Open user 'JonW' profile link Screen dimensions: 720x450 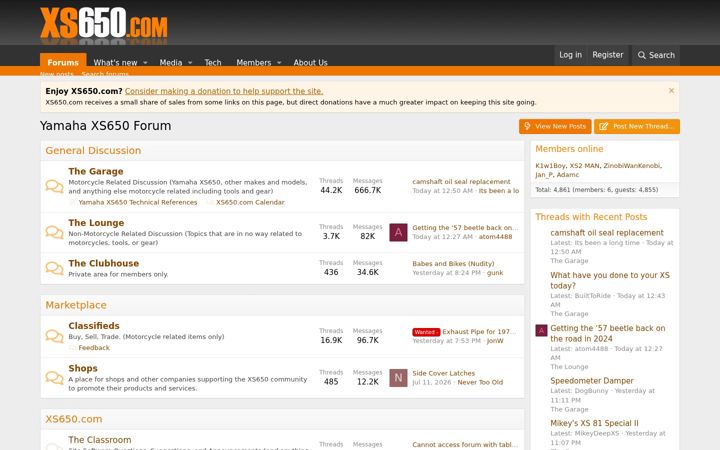(495, 341)
